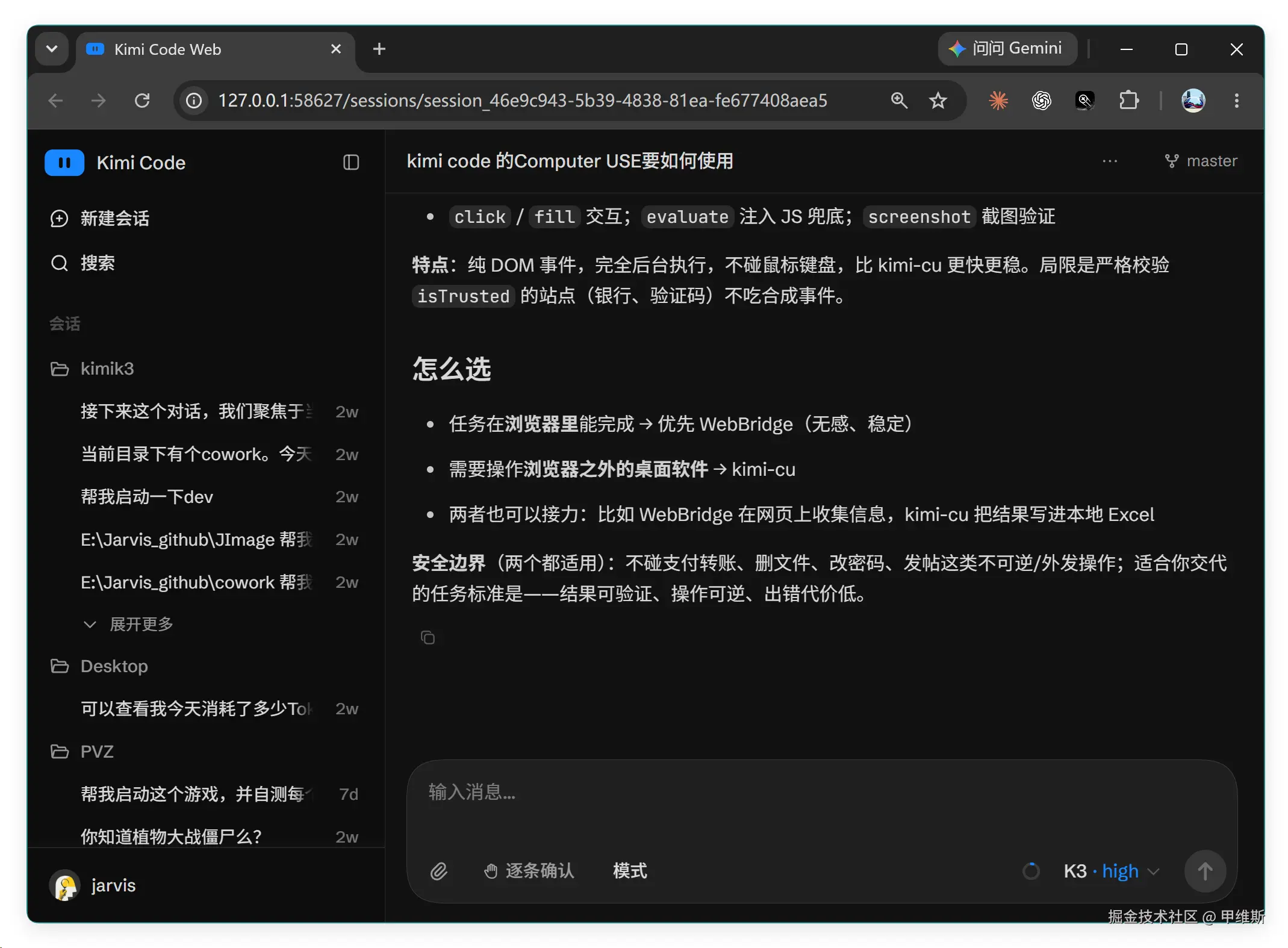Click the 怎么选 heading
The width and height of the screenshot is (1288, 948).
pyautogui.click(x=452, y=369)
